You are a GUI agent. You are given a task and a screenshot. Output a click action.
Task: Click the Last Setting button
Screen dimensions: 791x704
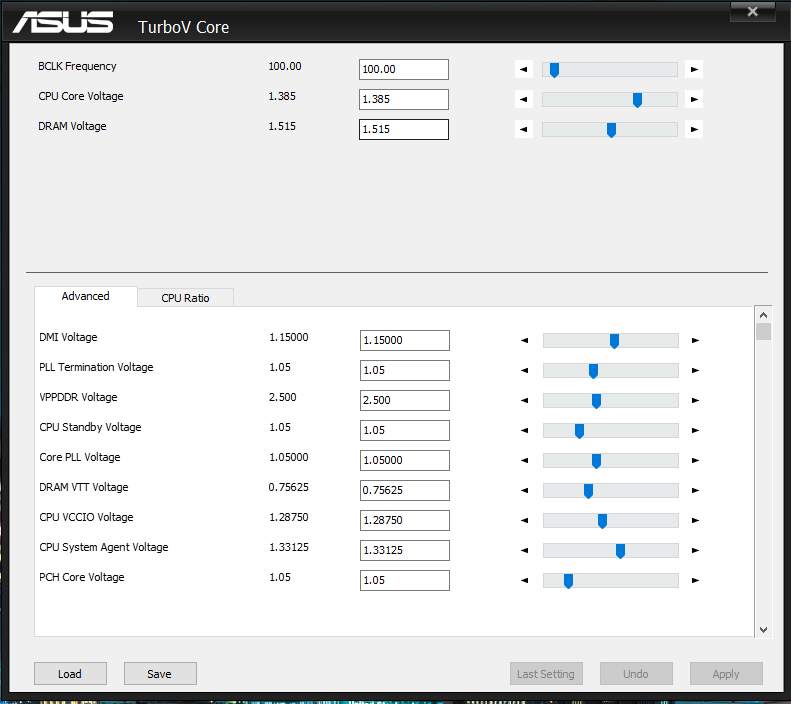click(546, 674)
